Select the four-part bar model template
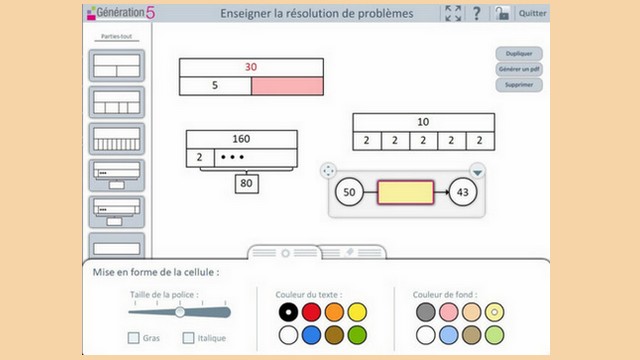This screenshot has width=640, height=360. pyautogui.click(x=117, y=102)
